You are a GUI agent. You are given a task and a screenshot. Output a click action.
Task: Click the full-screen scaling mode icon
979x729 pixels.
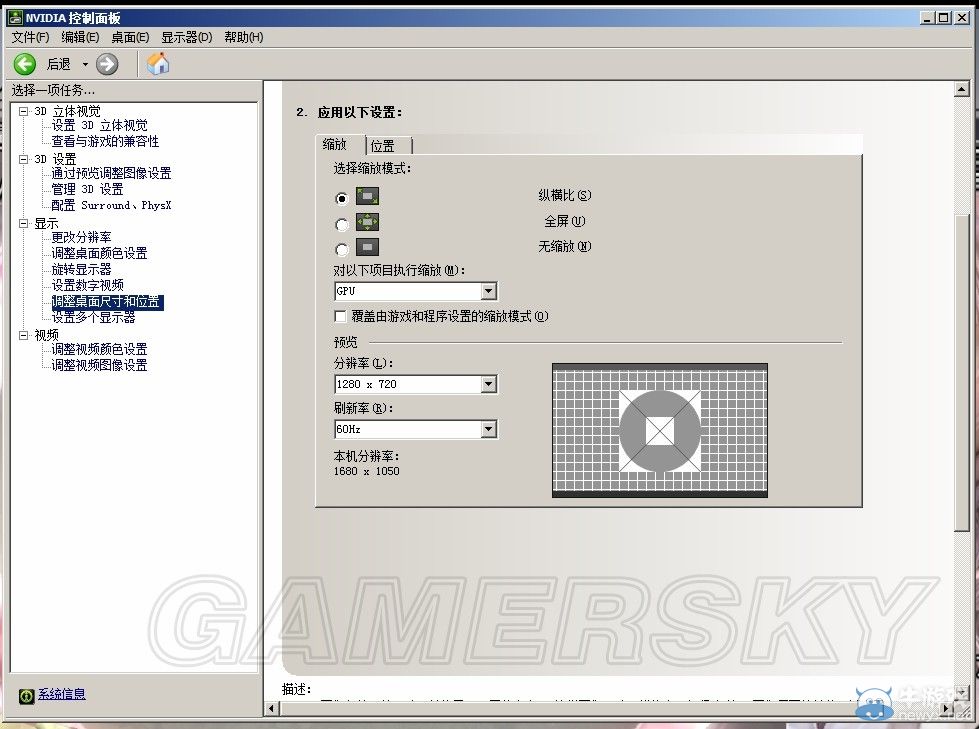pos(367,222)
